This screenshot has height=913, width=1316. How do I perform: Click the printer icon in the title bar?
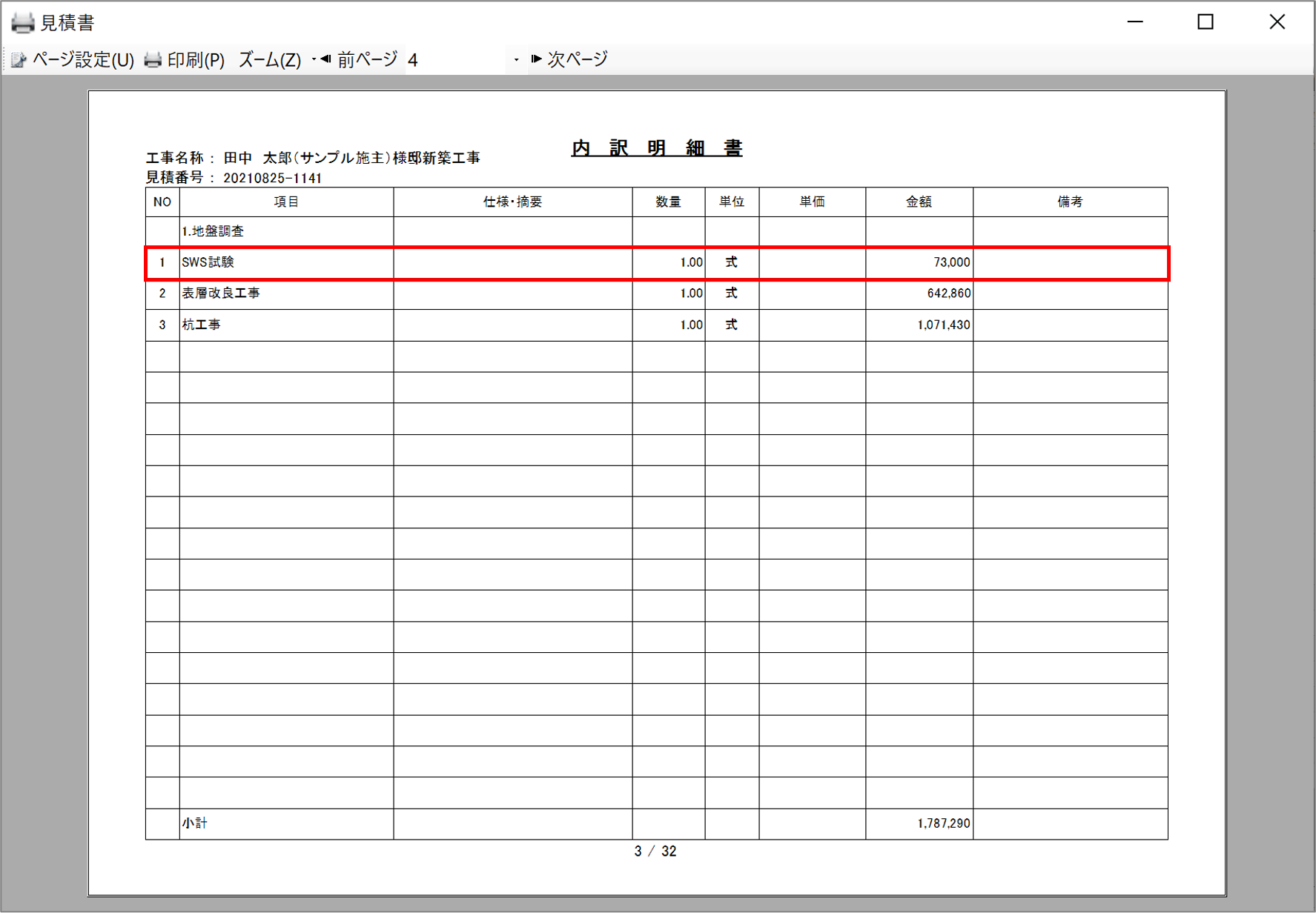point(22,22)
